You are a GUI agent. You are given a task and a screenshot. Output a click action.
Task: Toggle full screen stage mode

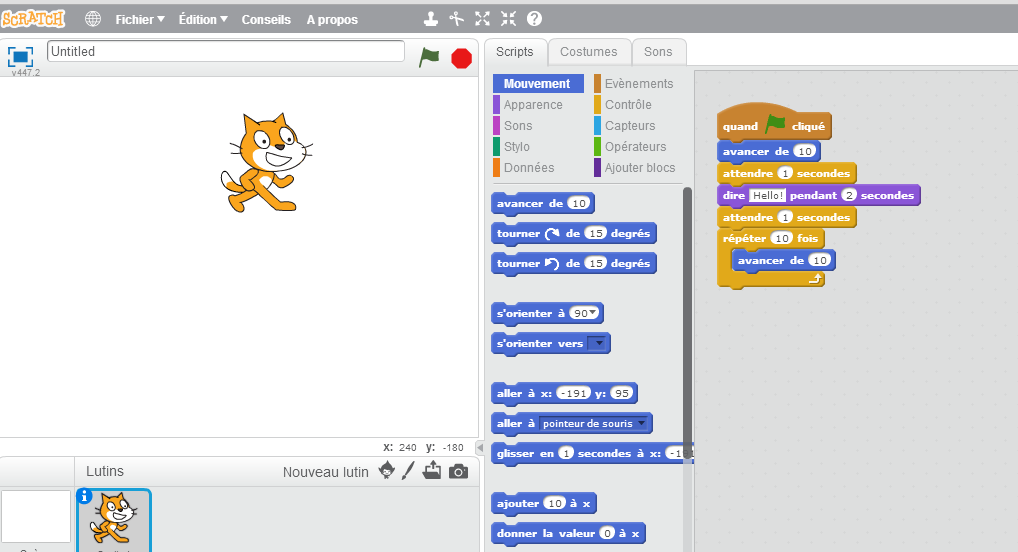(x=21, y=55)
